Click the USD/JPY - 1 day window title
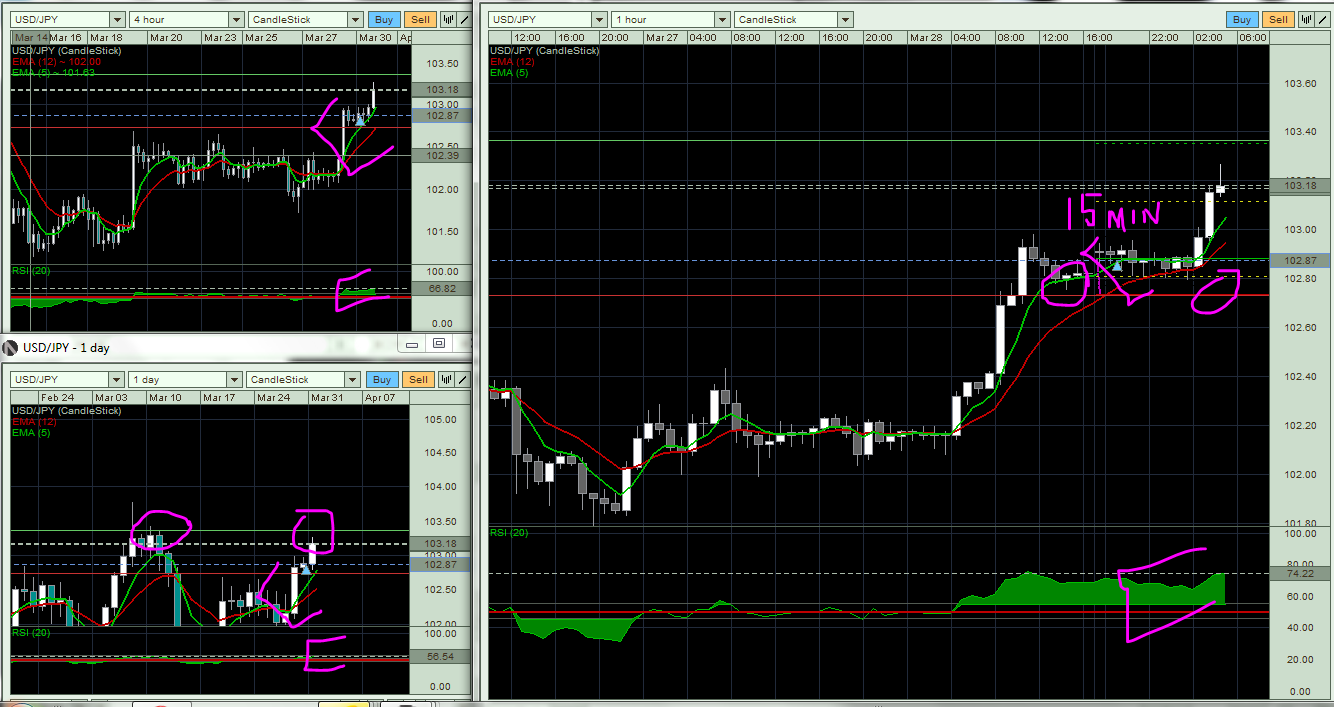1334x707 pixels. click(67, 348)
